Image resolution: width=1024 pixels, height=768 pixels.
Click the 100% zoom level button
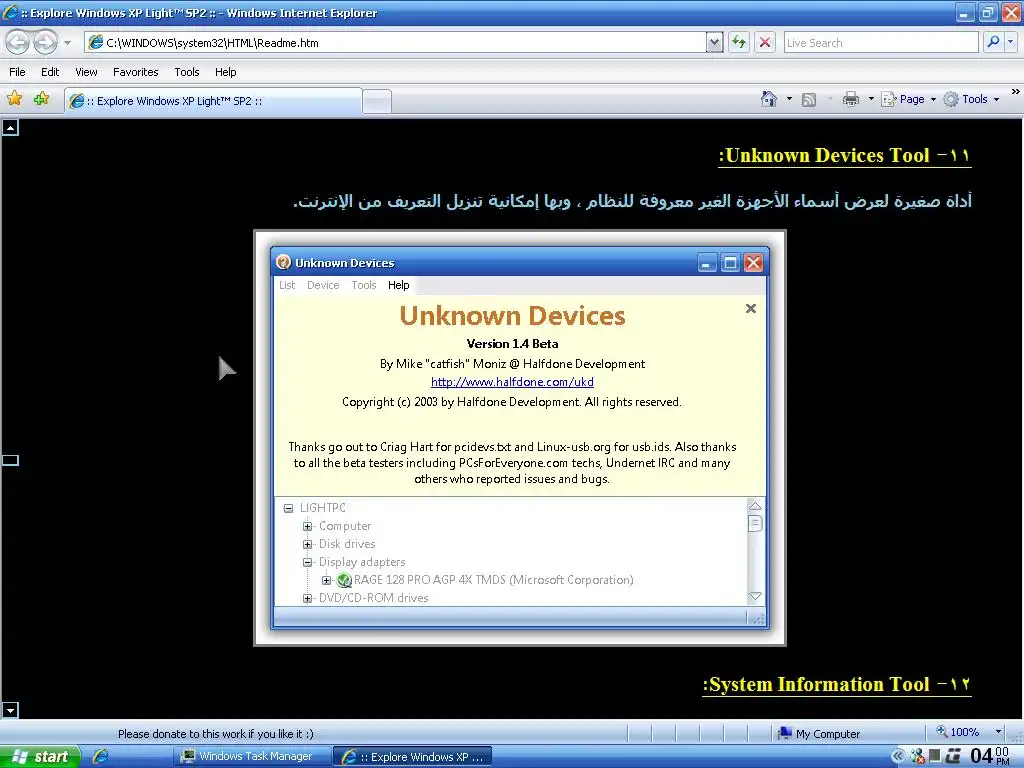pyautogui.click(x=957, y=733)
